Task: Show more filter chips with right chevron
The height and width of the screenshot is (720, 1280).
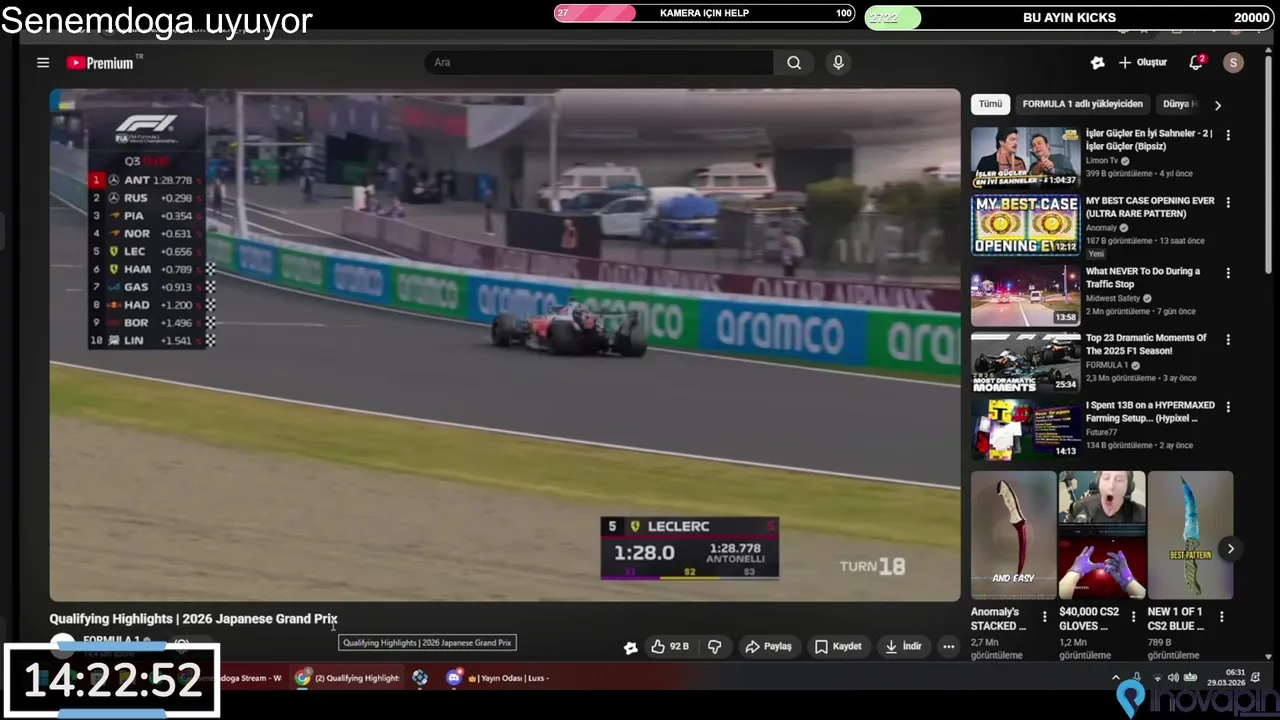Action: tap(1217, 104)
